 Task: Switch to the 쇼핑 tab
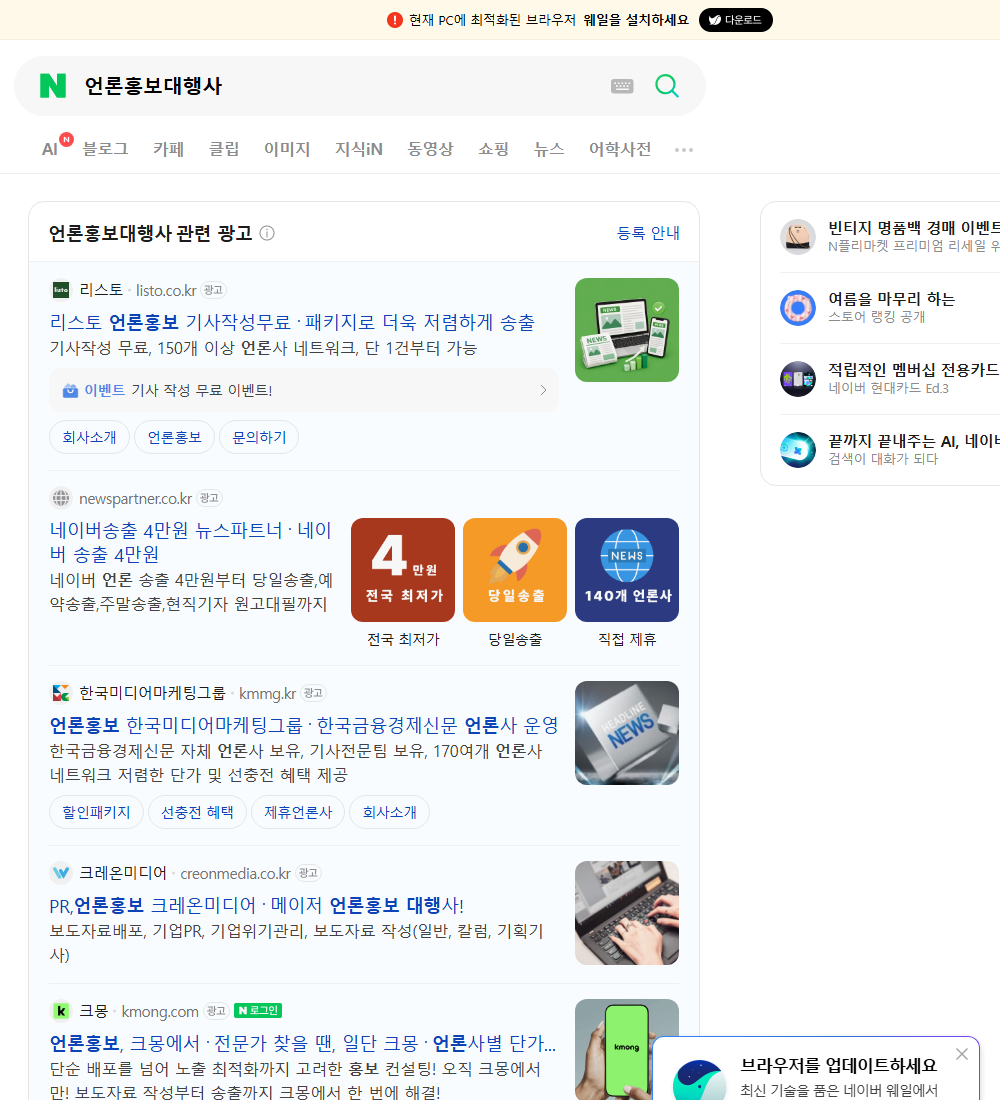[x=493, y=149]
